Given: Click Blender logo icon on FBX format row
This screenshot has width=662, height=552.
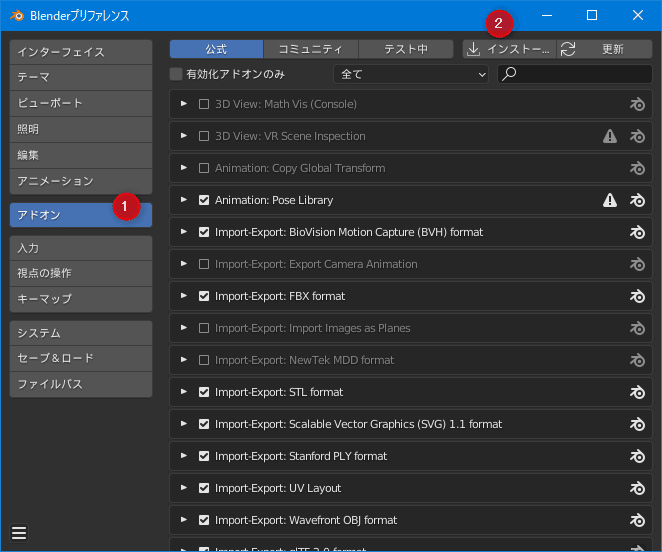Looking at the screenshot, I should tap(637, 296).
